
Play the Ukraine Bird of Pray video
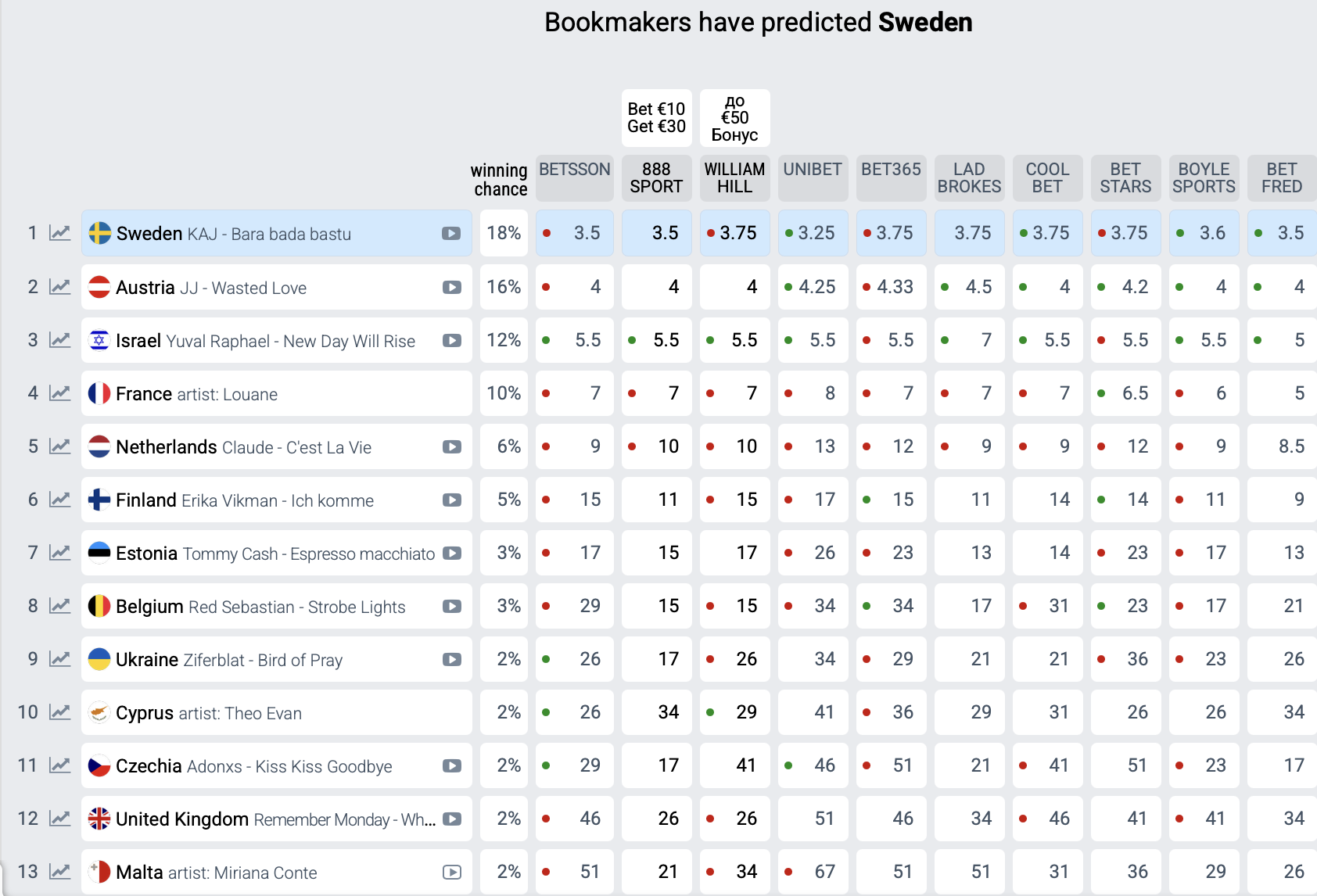pos(452,659)
